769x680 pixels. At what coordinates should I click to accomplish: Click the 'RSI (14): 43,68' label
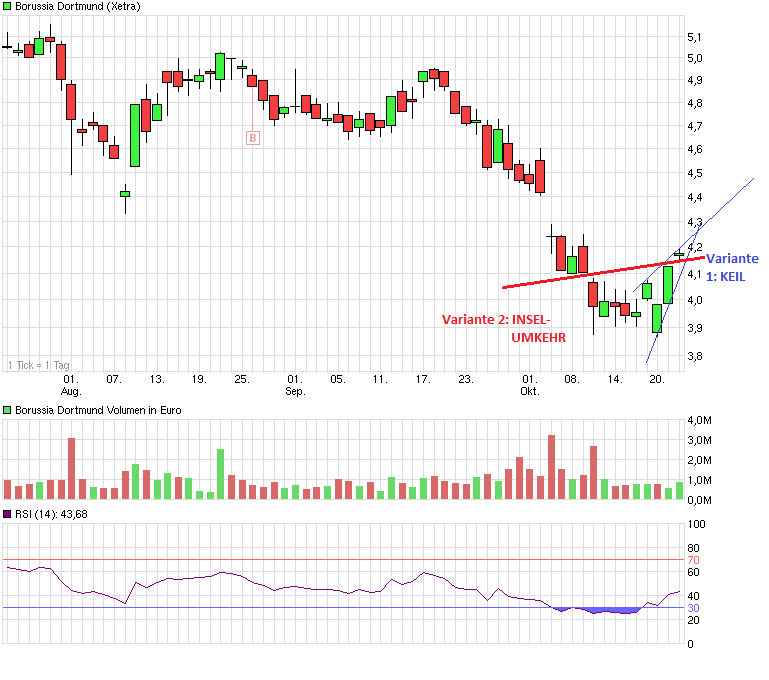(51, 514)
